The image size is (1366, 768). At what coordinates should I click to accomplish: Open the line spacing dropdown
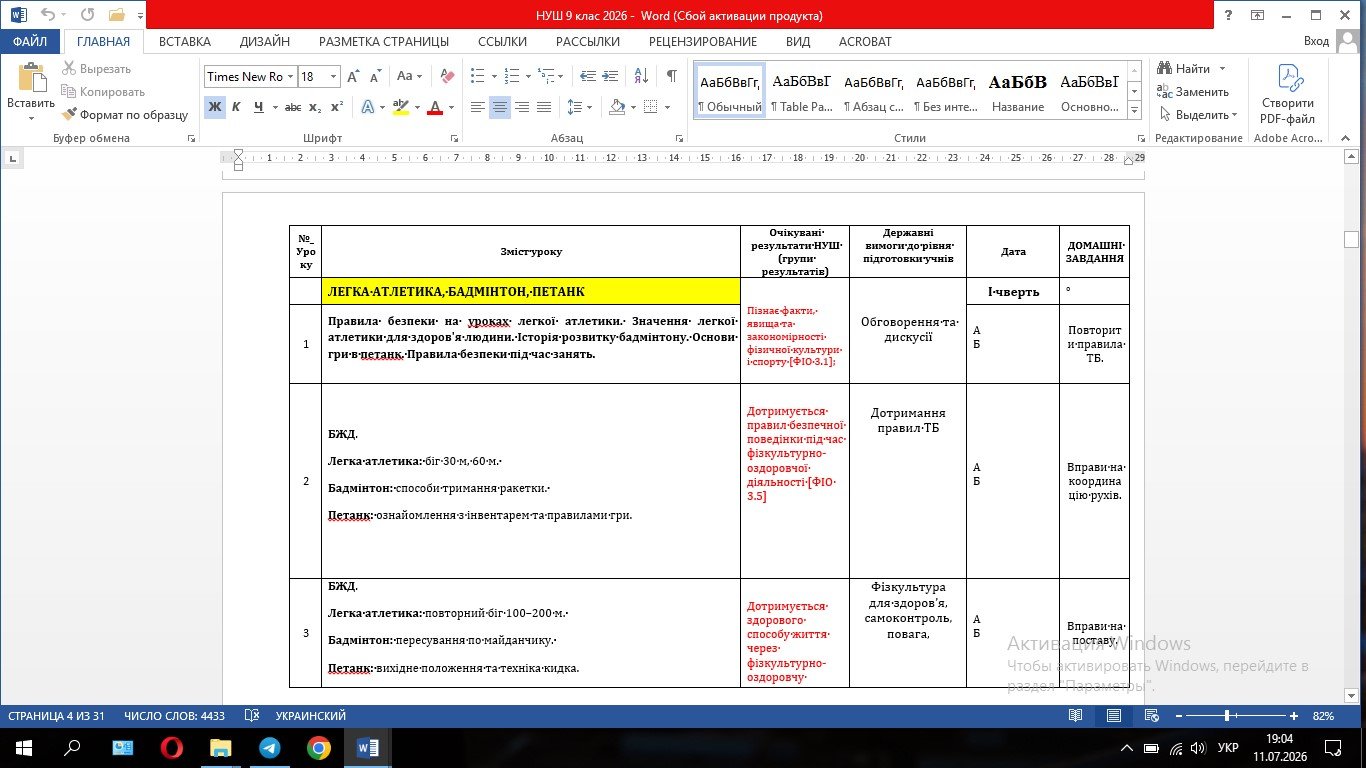point(590,107)
